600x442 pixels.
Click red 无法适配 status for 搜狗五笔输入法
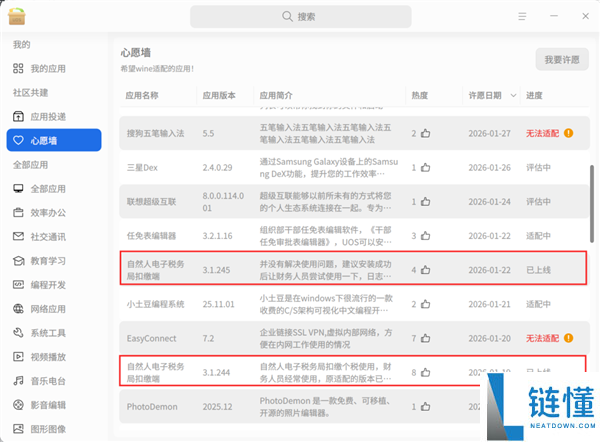pyautogui.click(x=542, y=133)
